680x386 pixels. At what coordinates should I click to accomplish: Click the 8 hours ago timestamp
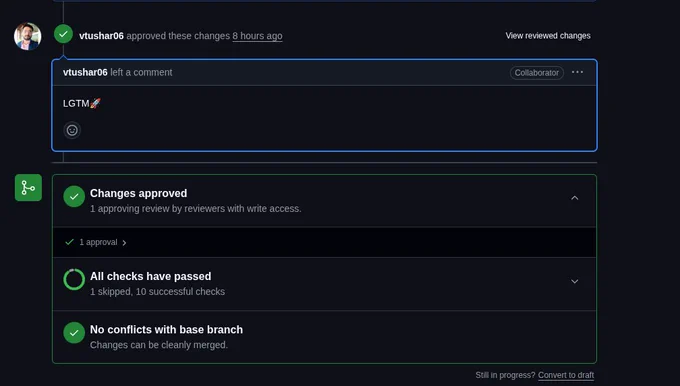click(x=257, y=36)
